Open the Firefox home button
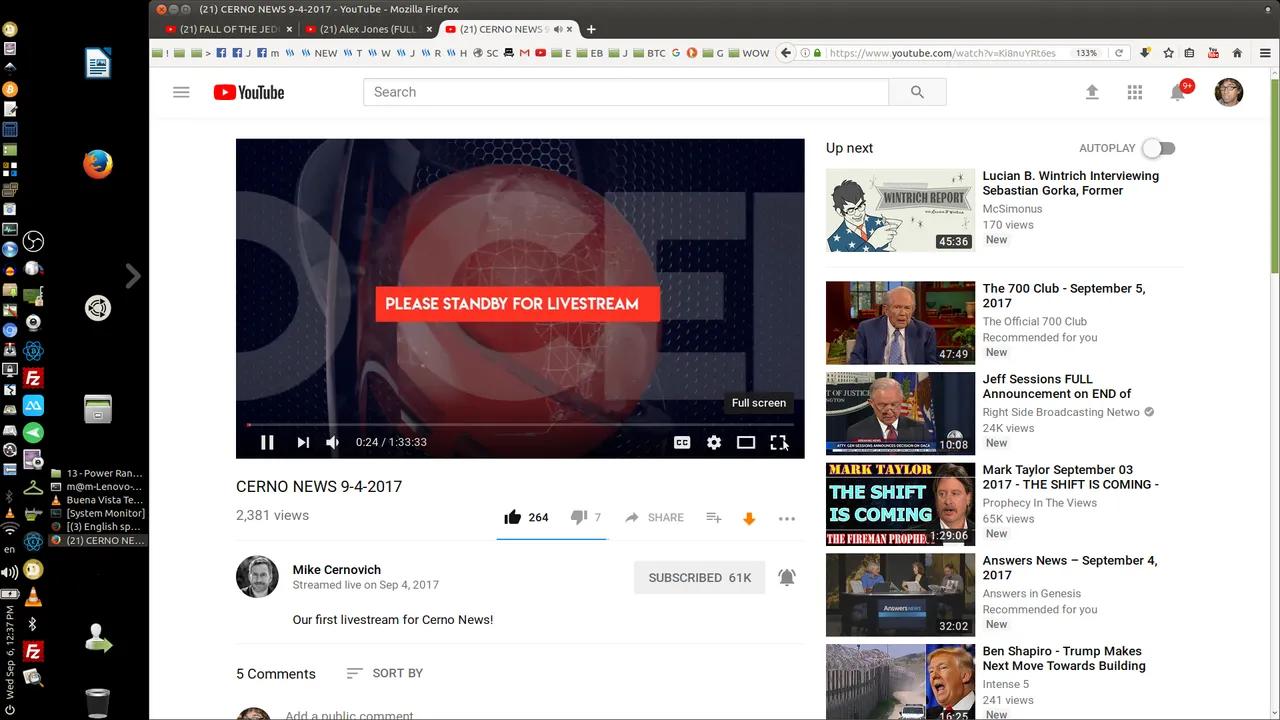Viewport: 1280px width, 720px height. tap(1237, 53)
